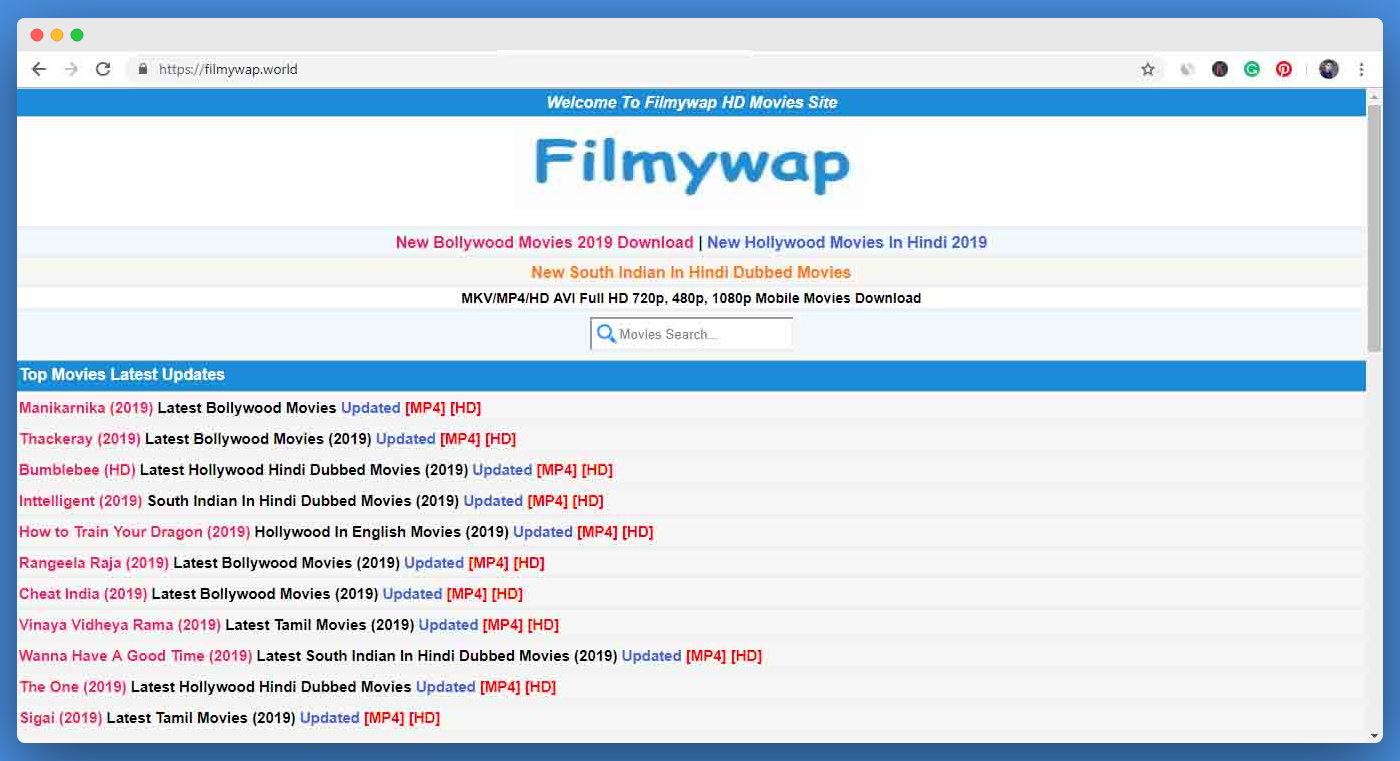Click the Filmywap logo image
Viewport: 1400px width, 761px height.
[x=692, y=166]
